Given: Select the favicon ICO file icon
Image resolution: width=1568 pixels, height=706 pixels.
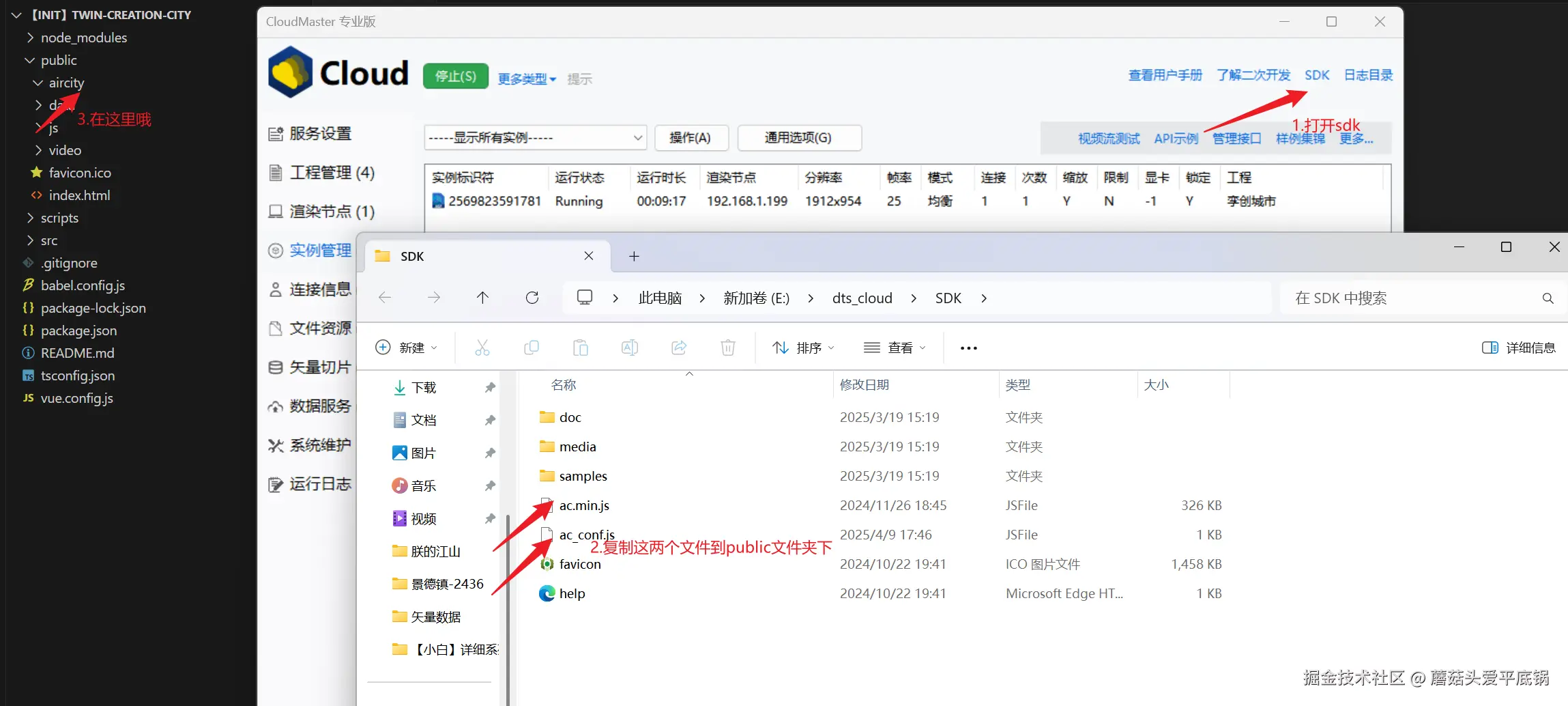Looking at the screenshot, I should (x=547, y=564).
